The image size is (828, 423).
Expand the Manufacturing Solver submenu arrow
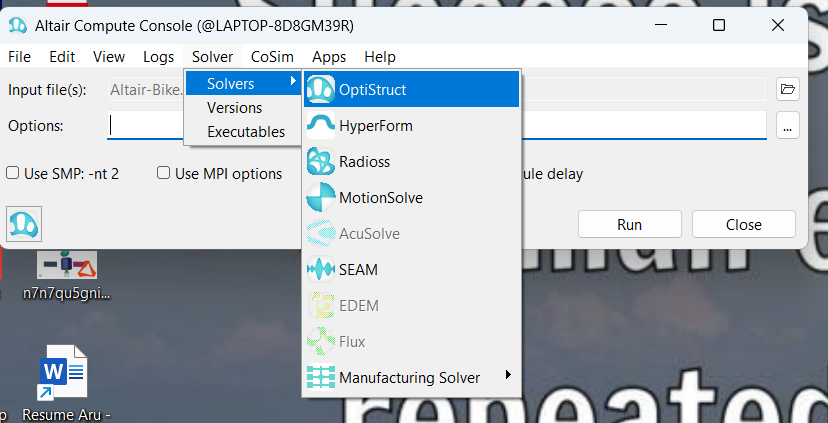pos(508,375)
